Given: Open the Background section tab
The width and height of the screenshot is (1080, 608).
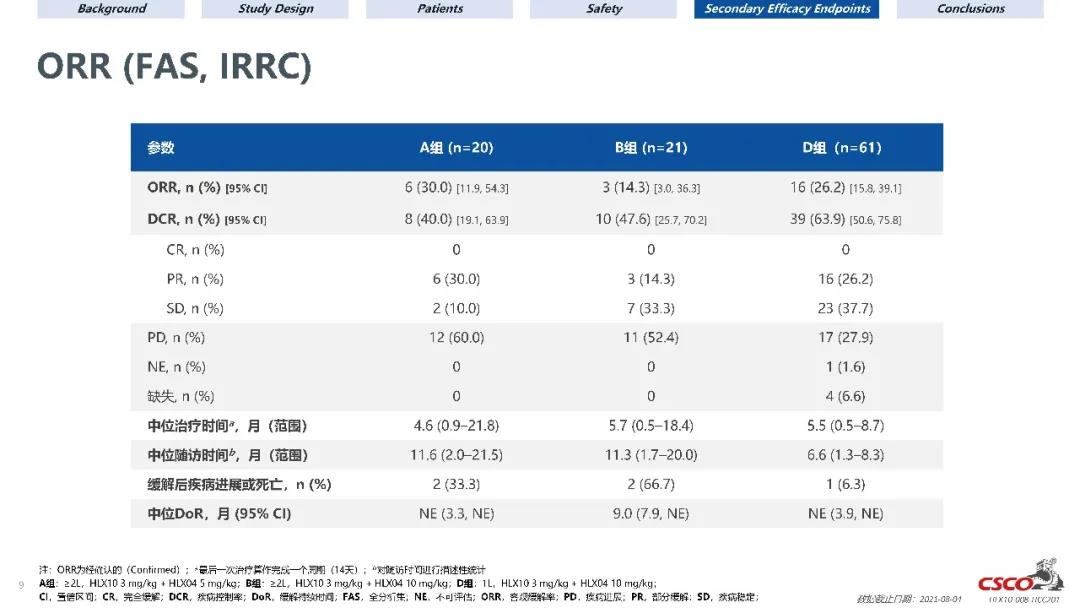Looking at the screenshot, I should tap(112, 9).
